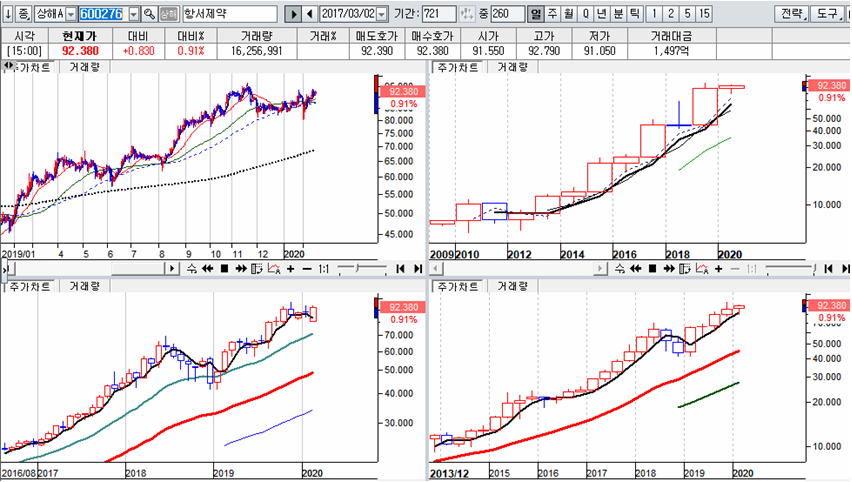
Task: Select the tick (틱) chart period
Action: point(635,14)
